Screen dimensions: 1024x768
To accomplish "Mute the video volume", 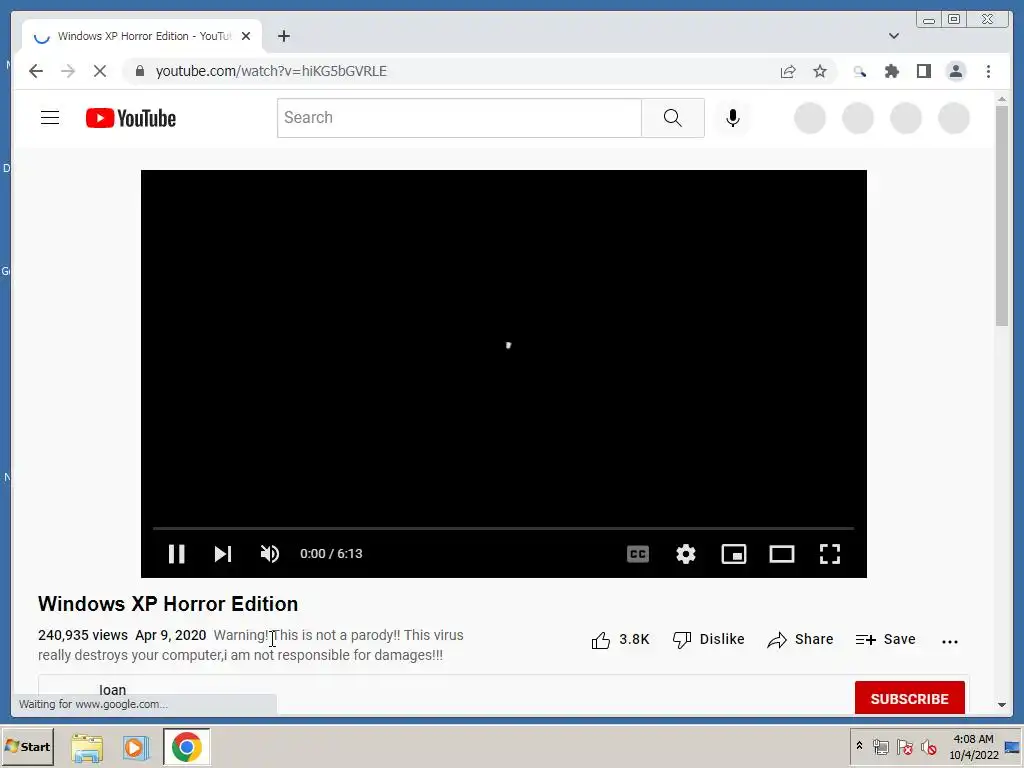I will 270,554.
